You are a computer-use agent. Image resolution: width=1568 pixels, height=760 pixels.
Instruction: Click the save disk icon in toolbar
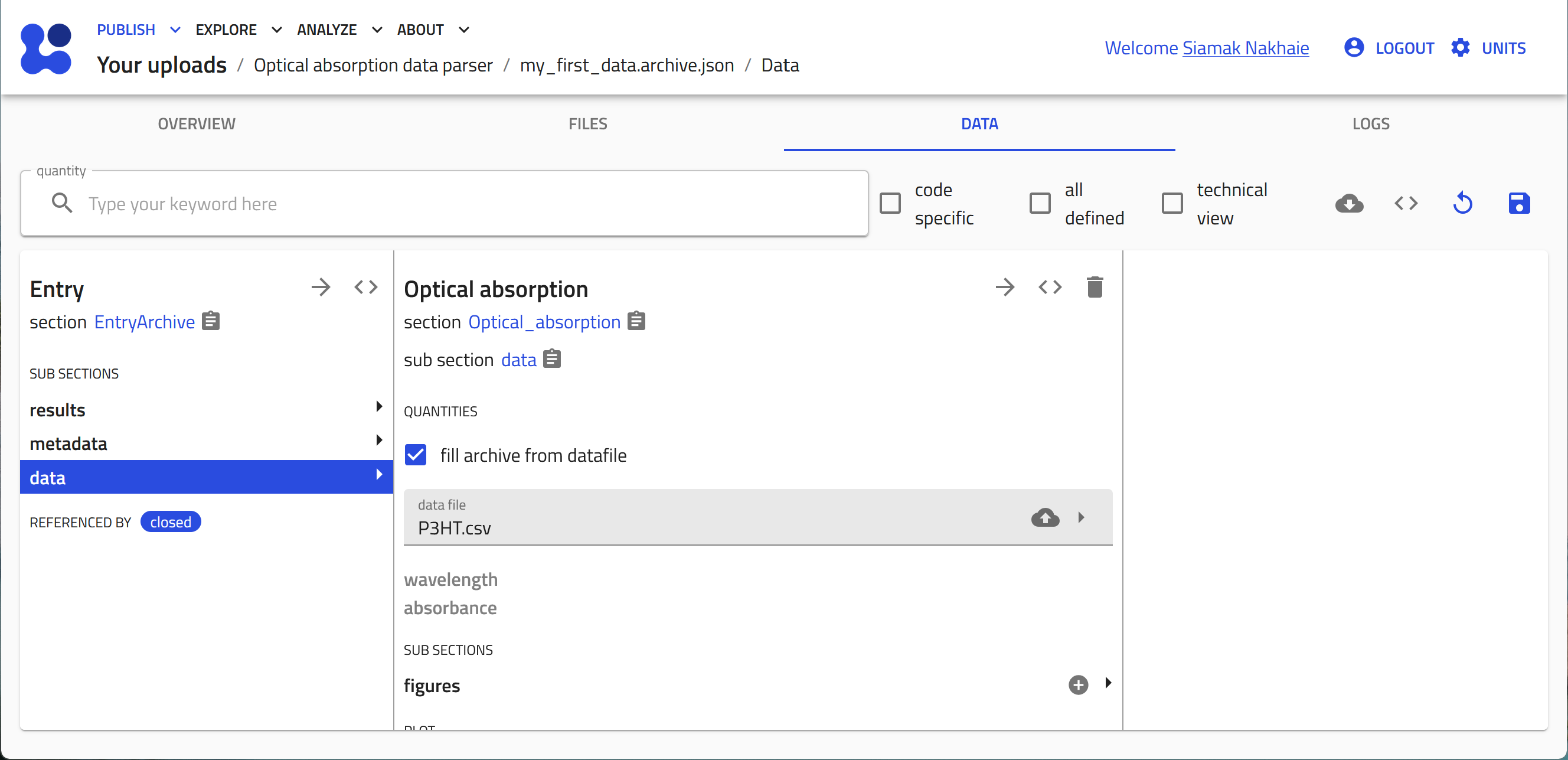[x=1518, y=203]
